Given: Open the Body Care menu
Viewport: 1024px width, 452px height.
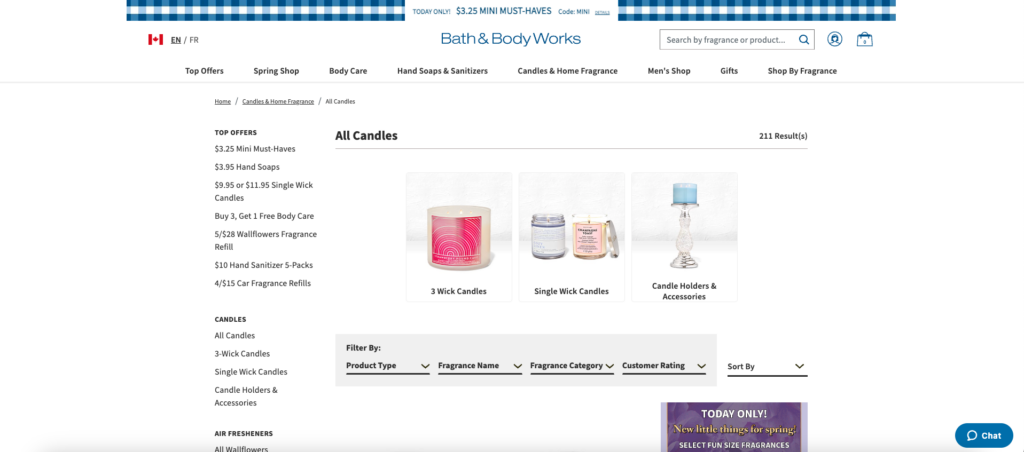Looking at the screenshot, I should [x=348, y=71].
